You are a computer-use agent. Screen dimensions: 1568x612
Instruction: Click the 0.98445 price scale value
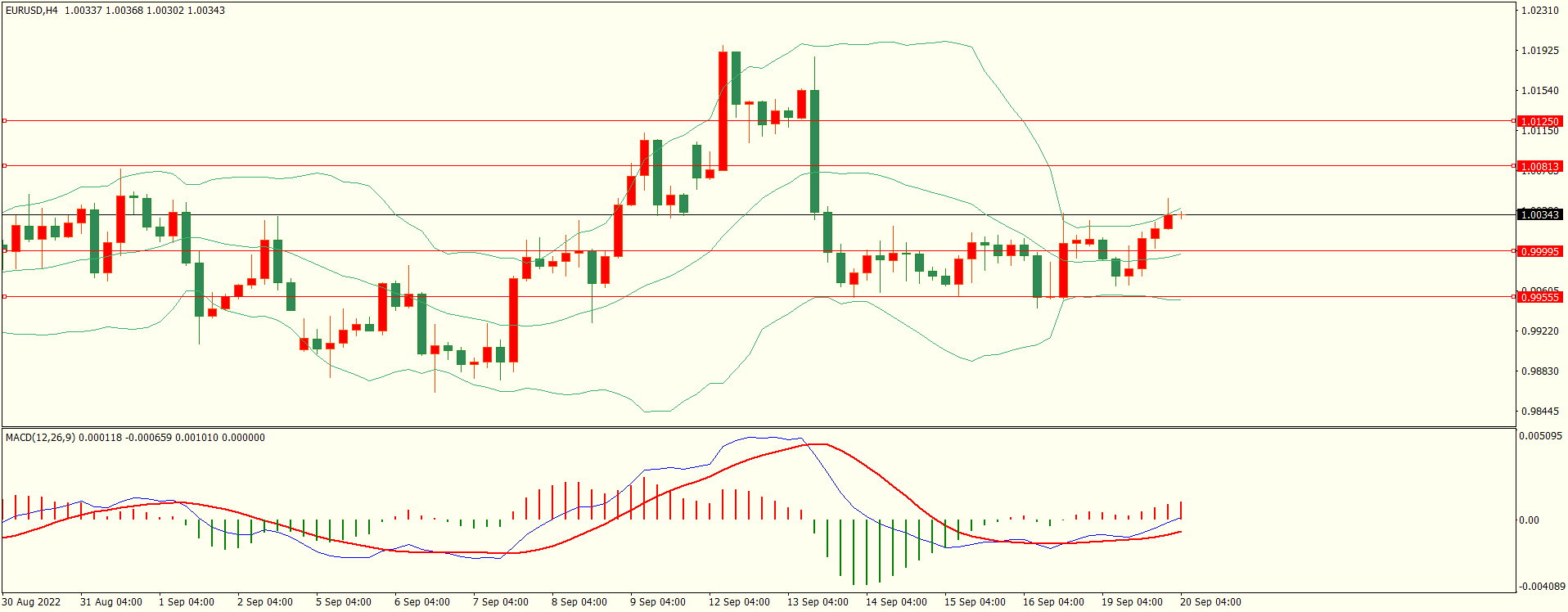tap(1539, 412)
